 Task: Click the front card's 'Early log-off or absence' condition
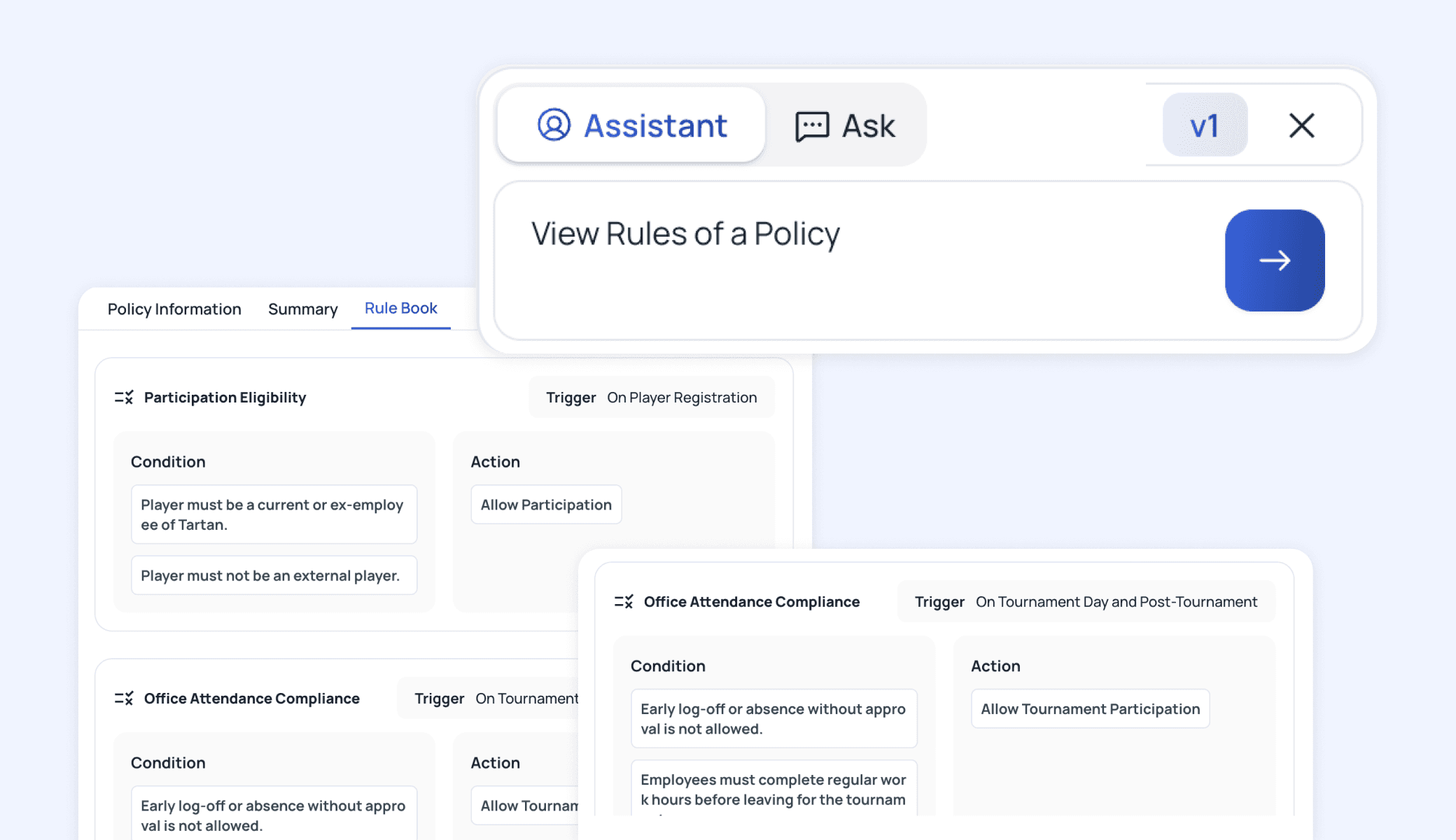point(773,719)
